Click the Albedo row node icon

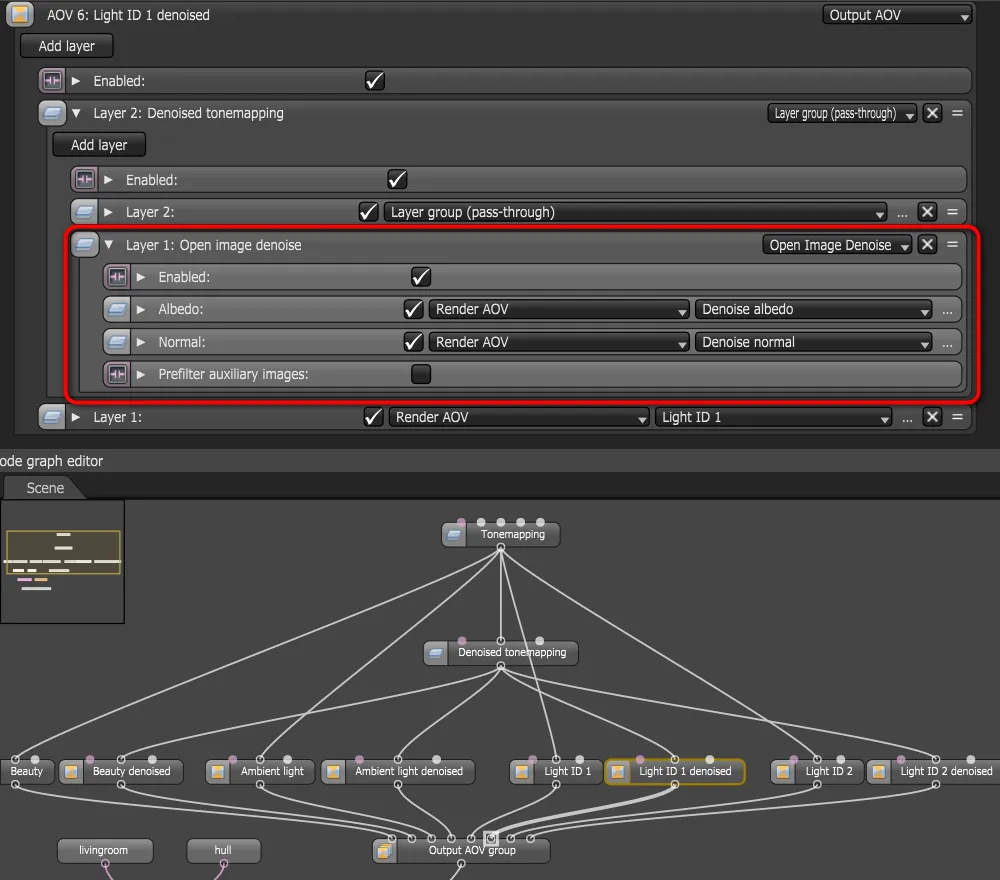click(117, 310)
